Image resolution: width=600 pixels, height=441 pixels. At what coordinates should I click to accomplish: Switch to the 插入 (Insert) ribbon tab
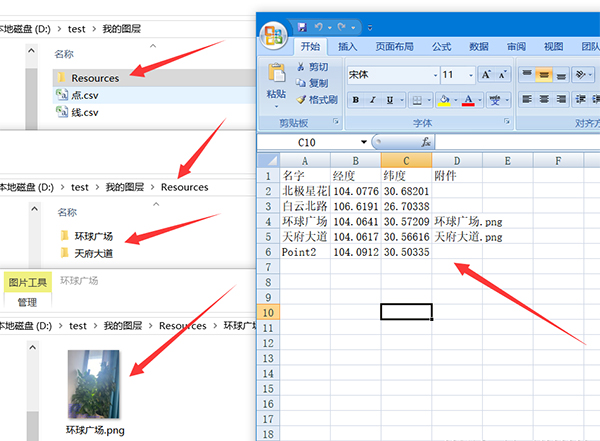coord(348,46)
